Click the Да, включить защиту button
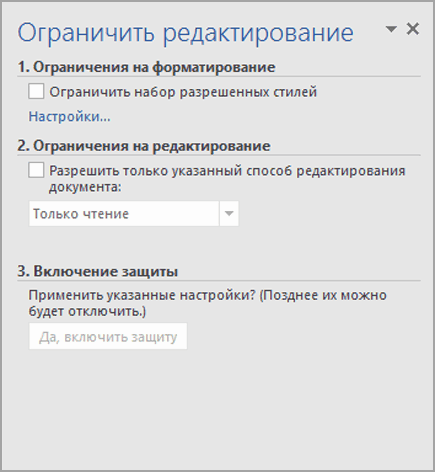 pos(108,336)
